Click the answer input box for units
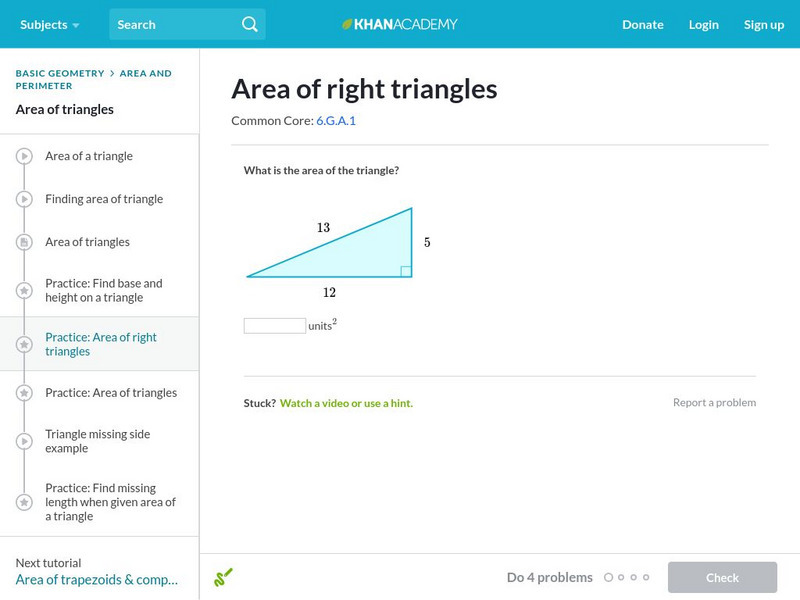 [275, 326]
